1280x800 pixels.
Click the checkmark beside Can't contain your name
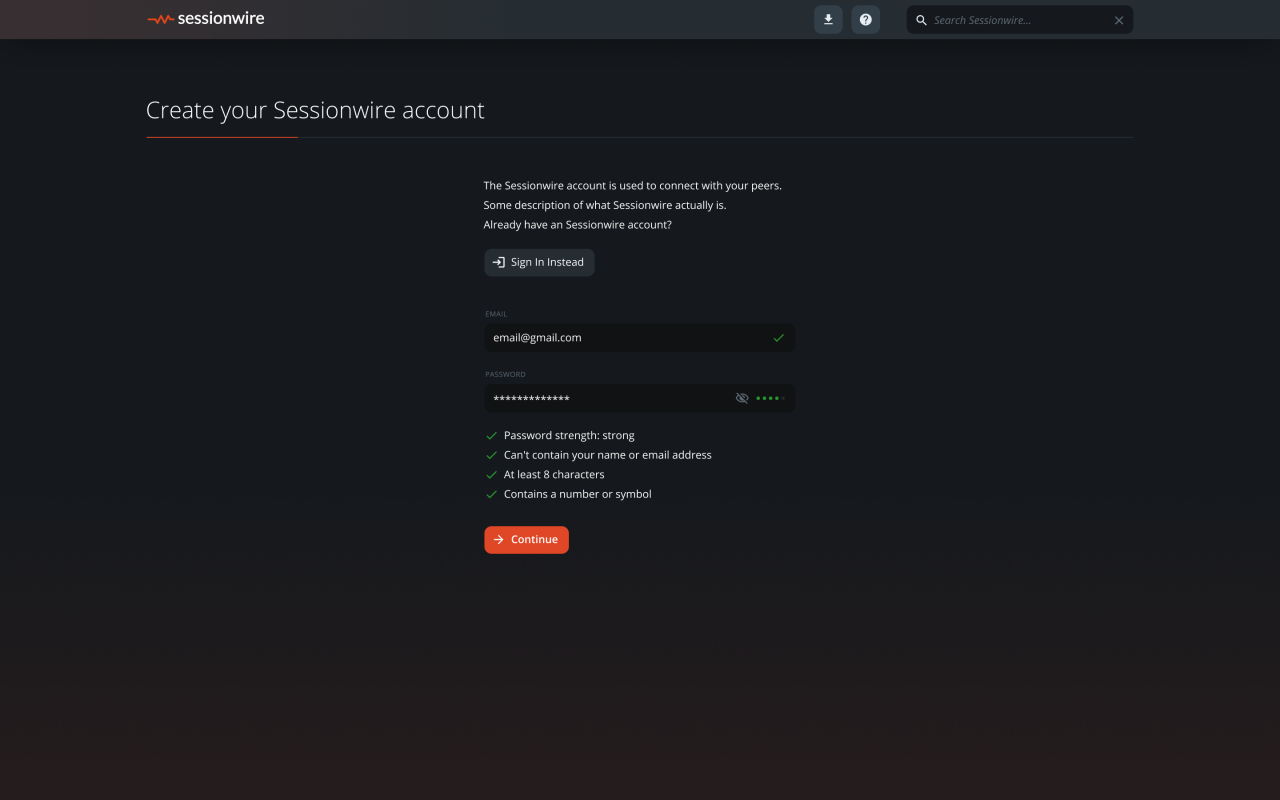491,455
